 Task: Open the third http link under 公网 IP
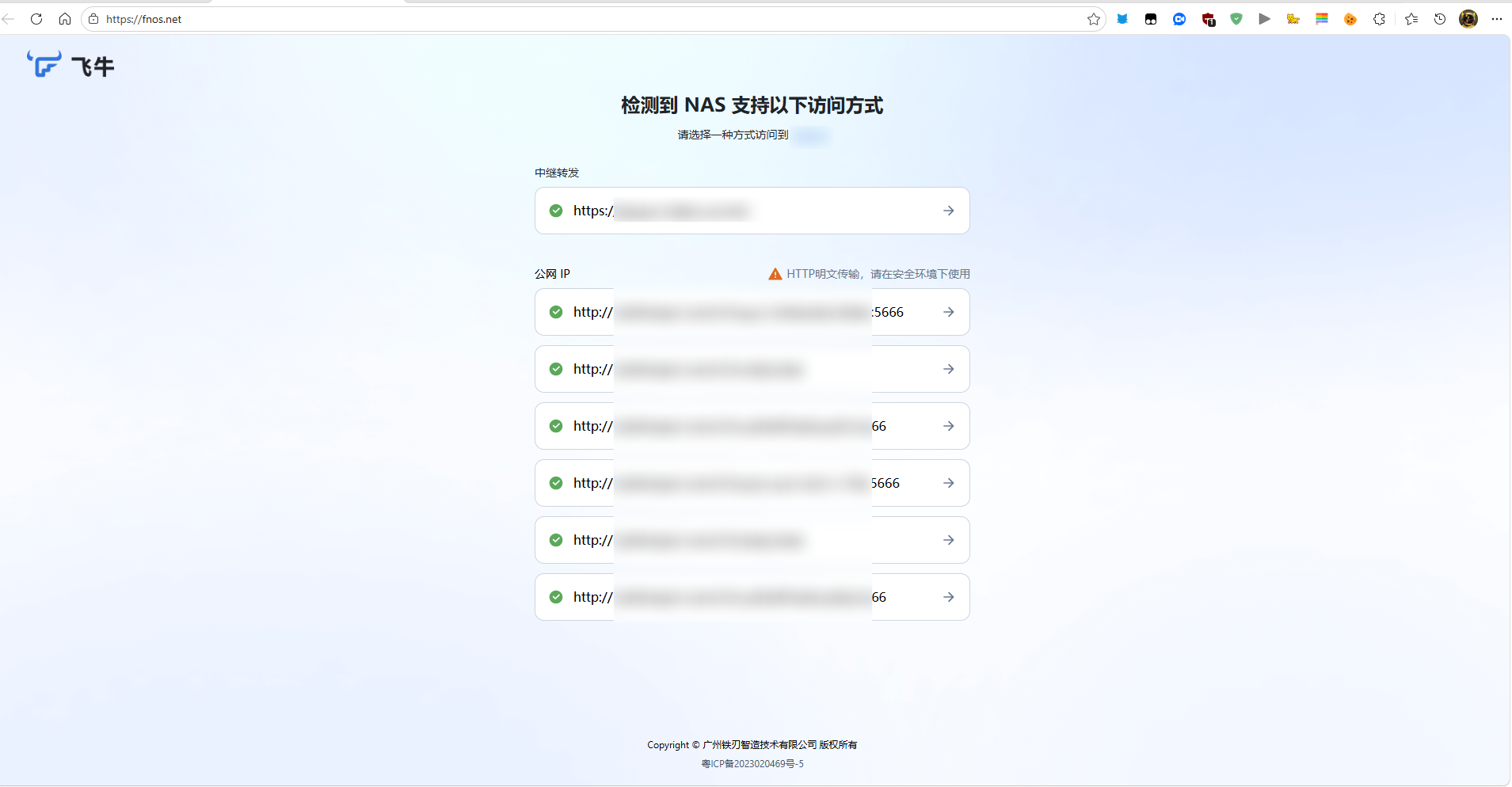coord(752,426)
